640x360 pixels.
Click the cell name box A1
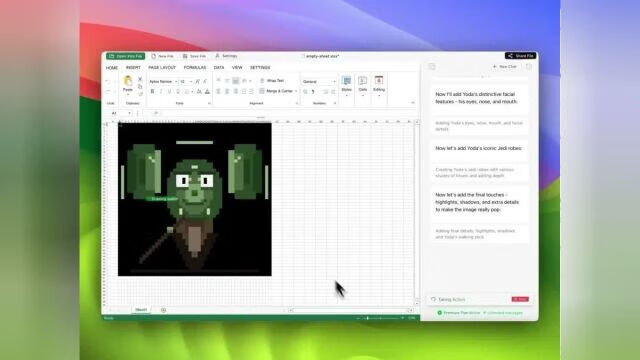[121, 113]
